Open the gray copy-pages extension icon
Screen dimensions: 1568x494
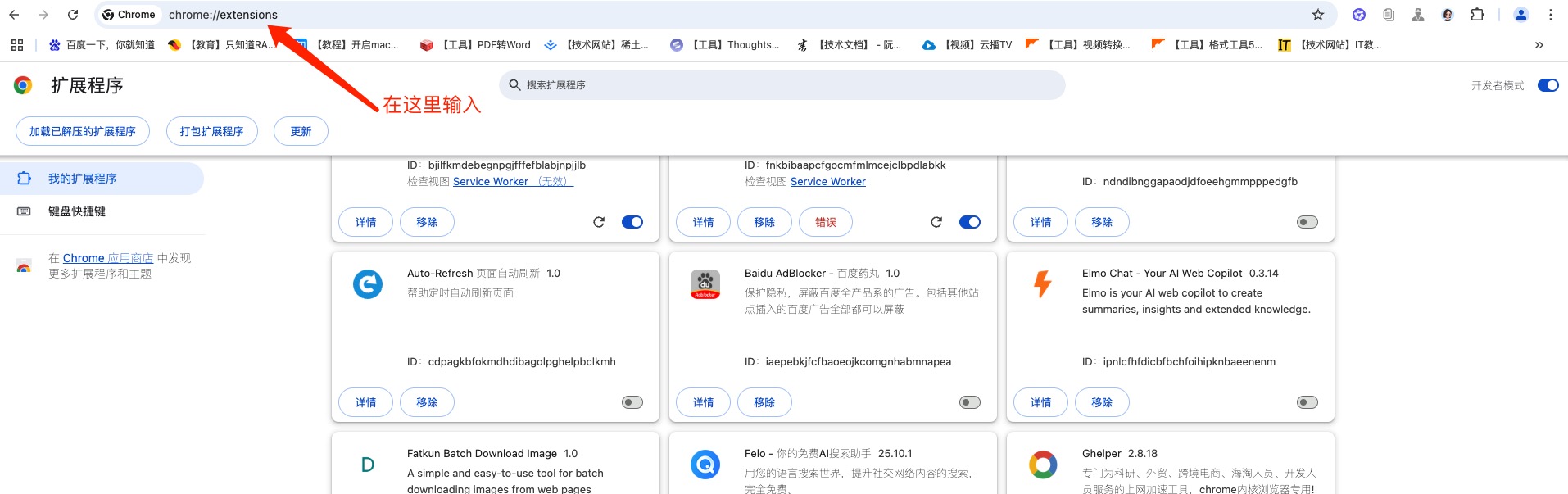1389,15
